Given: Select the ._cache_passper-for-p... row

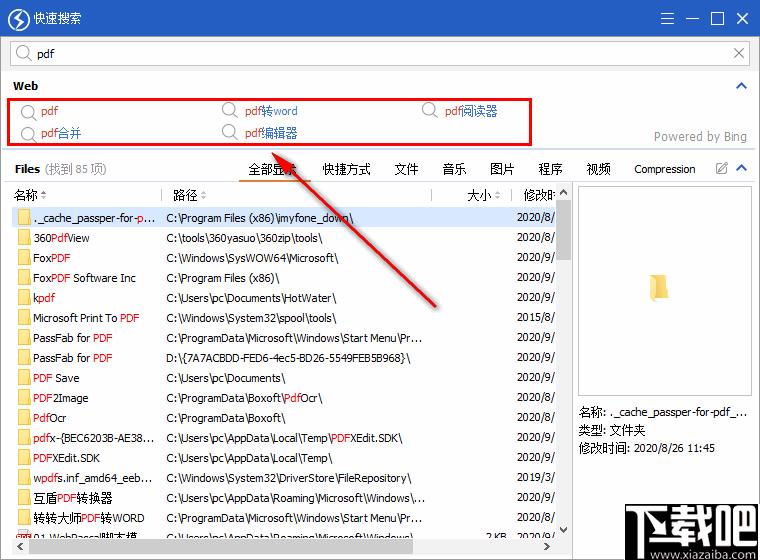Looking at the screenshot, I should point(284,217).
